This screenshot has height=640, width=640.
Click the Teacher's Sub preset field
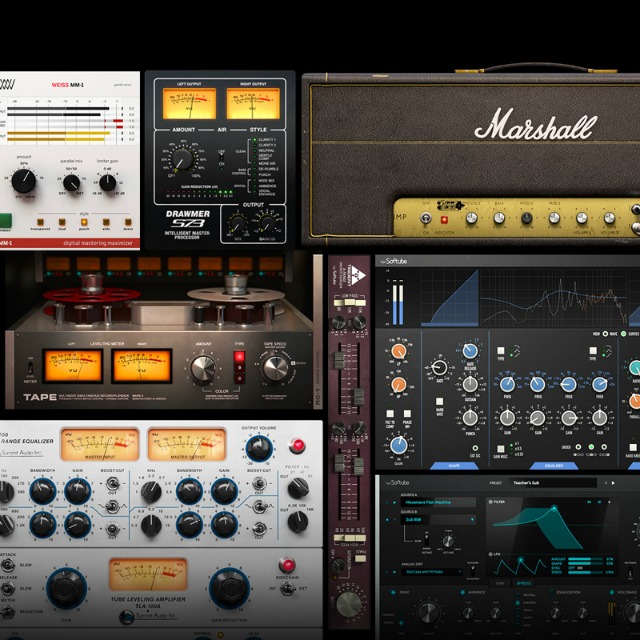pos(554,483)
